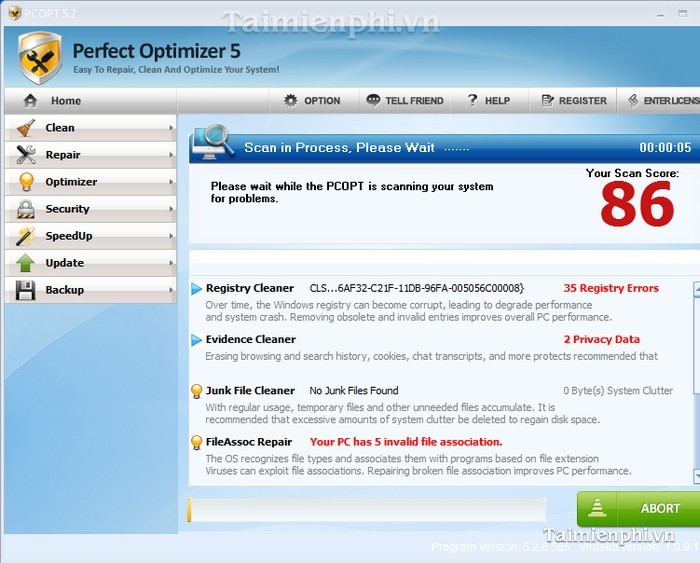Click the Program Version text in status bar
700x563 pixels.
(501, 547)
